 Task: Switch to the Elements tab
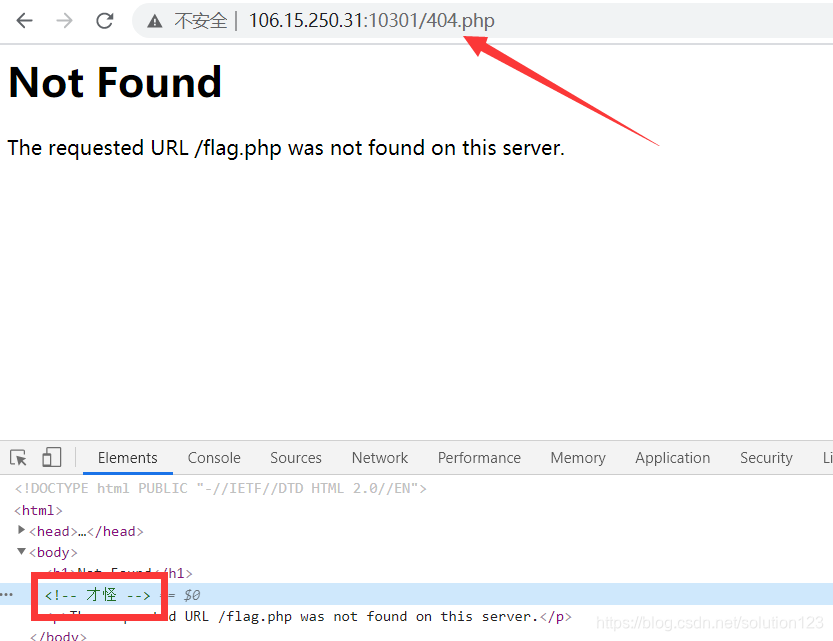[128, 458]
